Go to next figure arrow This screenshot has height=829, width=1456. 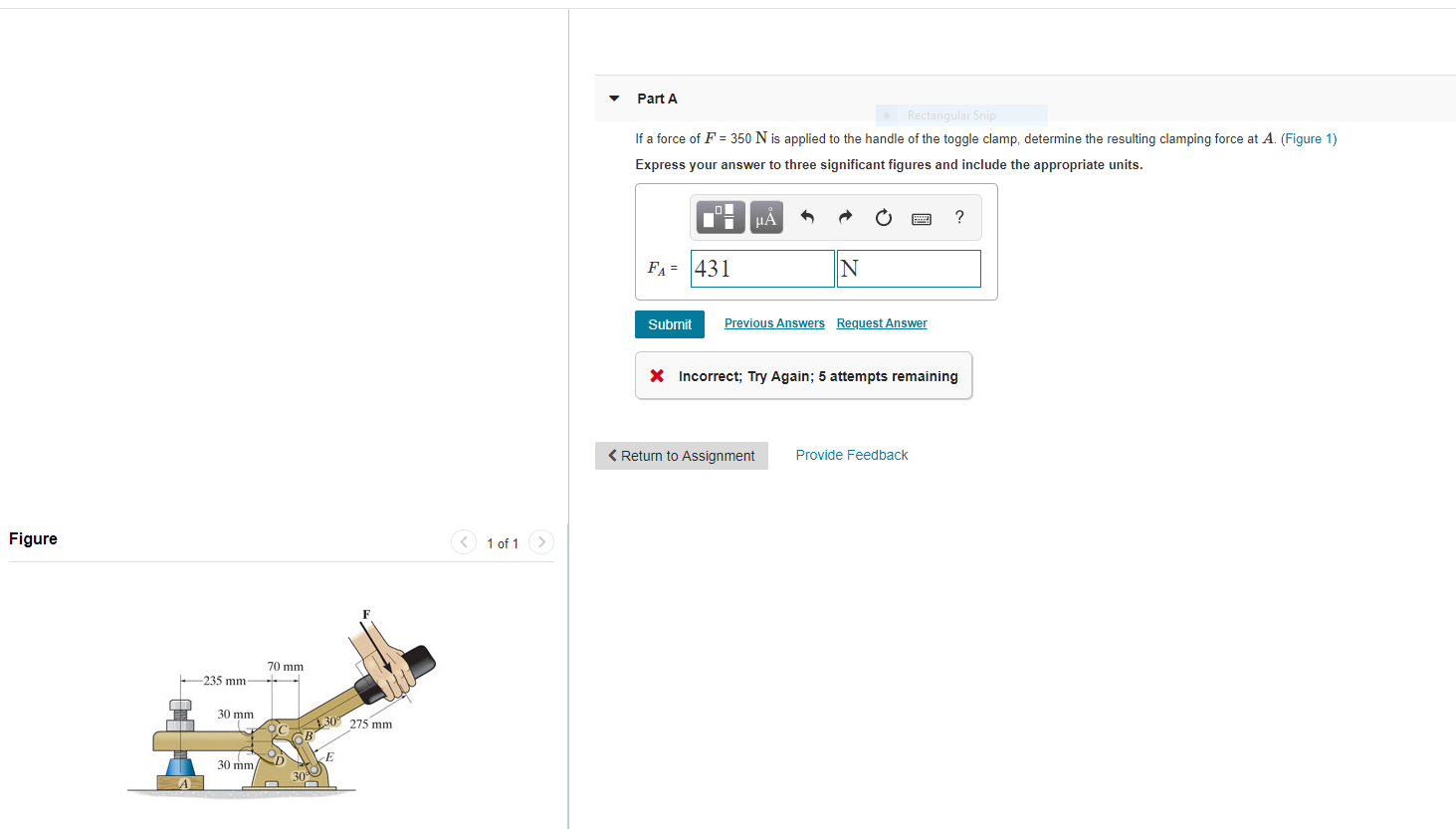541,541
